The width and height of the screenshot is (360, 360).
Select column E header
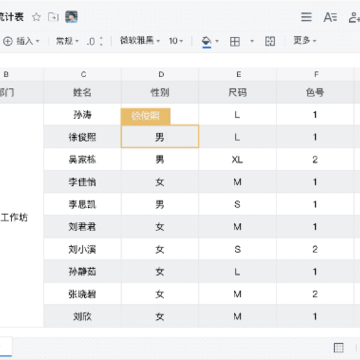point(238,74)
